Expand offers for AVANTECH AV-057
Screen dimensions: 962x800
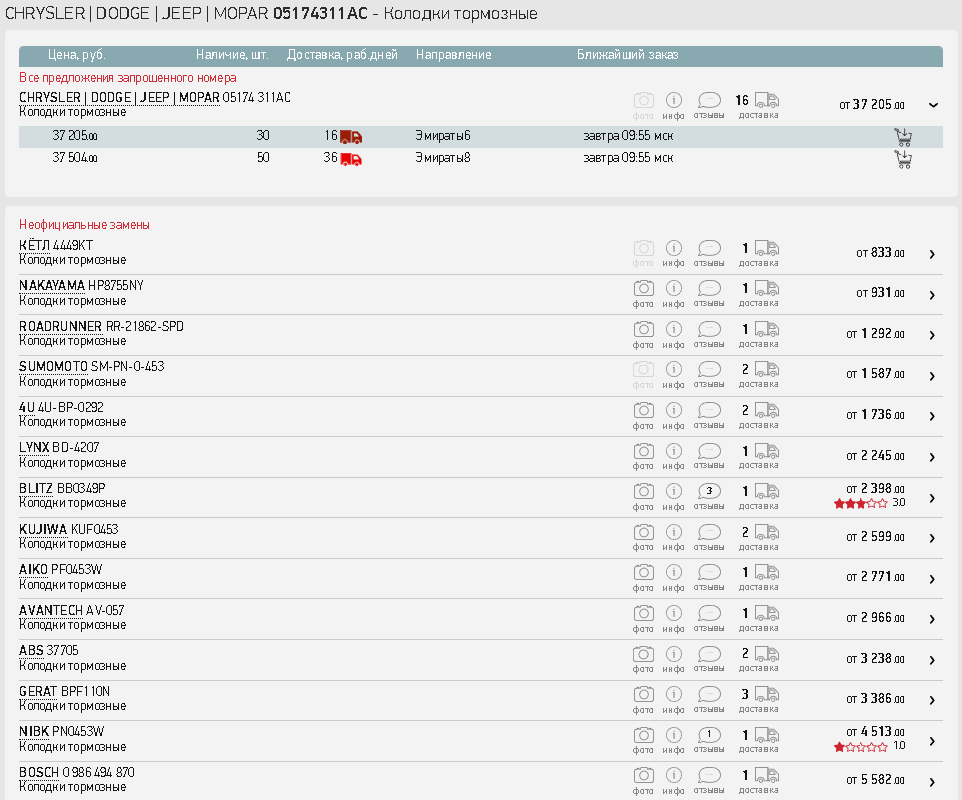[932, 619]
